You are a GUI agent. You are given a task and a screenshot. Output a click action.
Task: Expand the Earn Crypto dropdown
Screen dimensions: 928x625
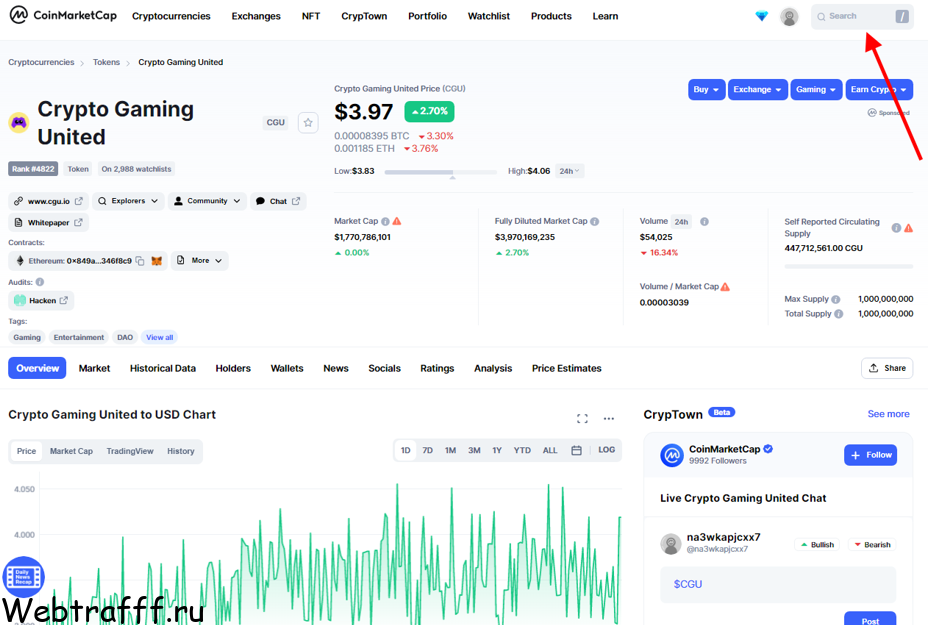click(879, 89)
